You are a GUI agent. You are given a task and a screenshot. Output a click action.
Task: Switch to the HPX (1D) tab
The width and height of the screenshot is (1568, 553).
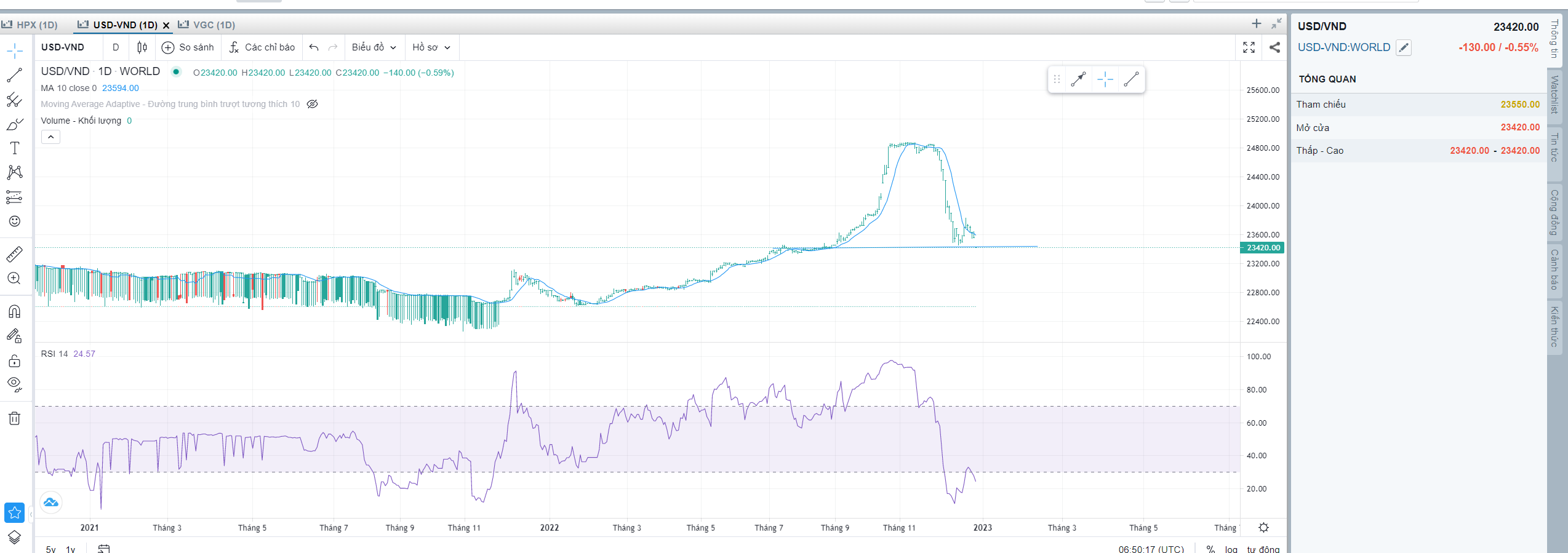[30, 25]
